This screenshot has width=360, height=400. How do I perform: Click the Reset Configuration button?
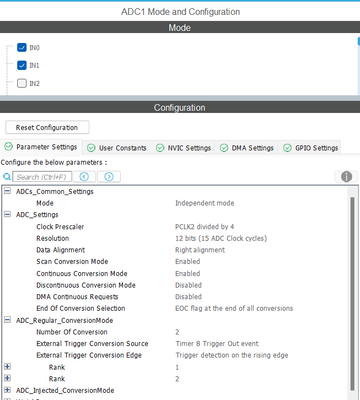47,127
